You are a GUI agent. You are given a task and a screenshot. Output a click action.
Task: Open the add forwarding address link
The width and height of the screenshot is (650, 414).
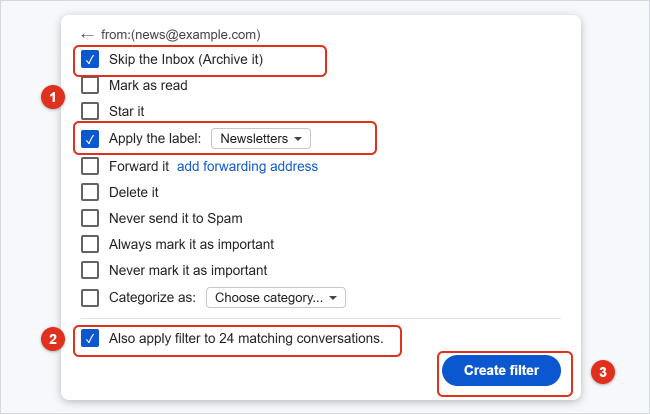coord(247,166)
